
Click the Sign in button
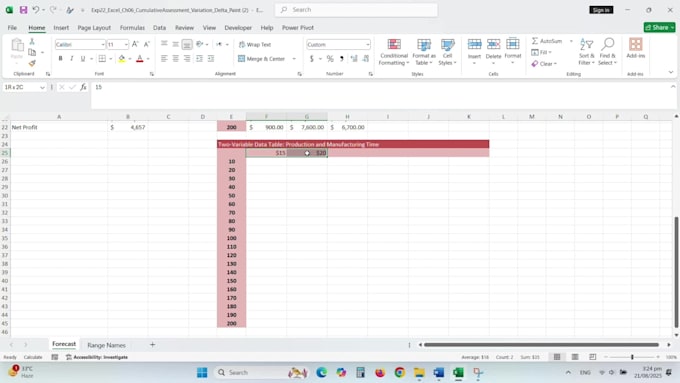(601, 10)
